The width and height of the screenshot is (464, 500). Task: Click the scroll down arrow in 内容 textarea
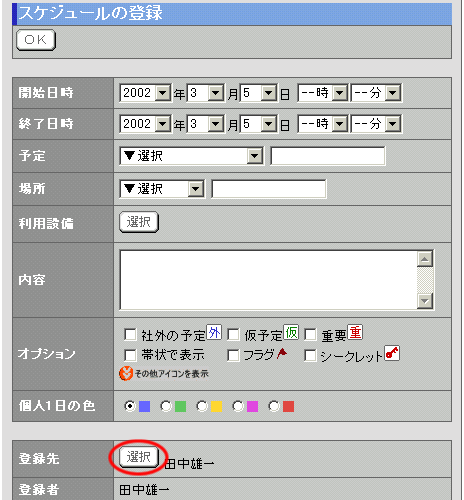(x=425, y=301)
